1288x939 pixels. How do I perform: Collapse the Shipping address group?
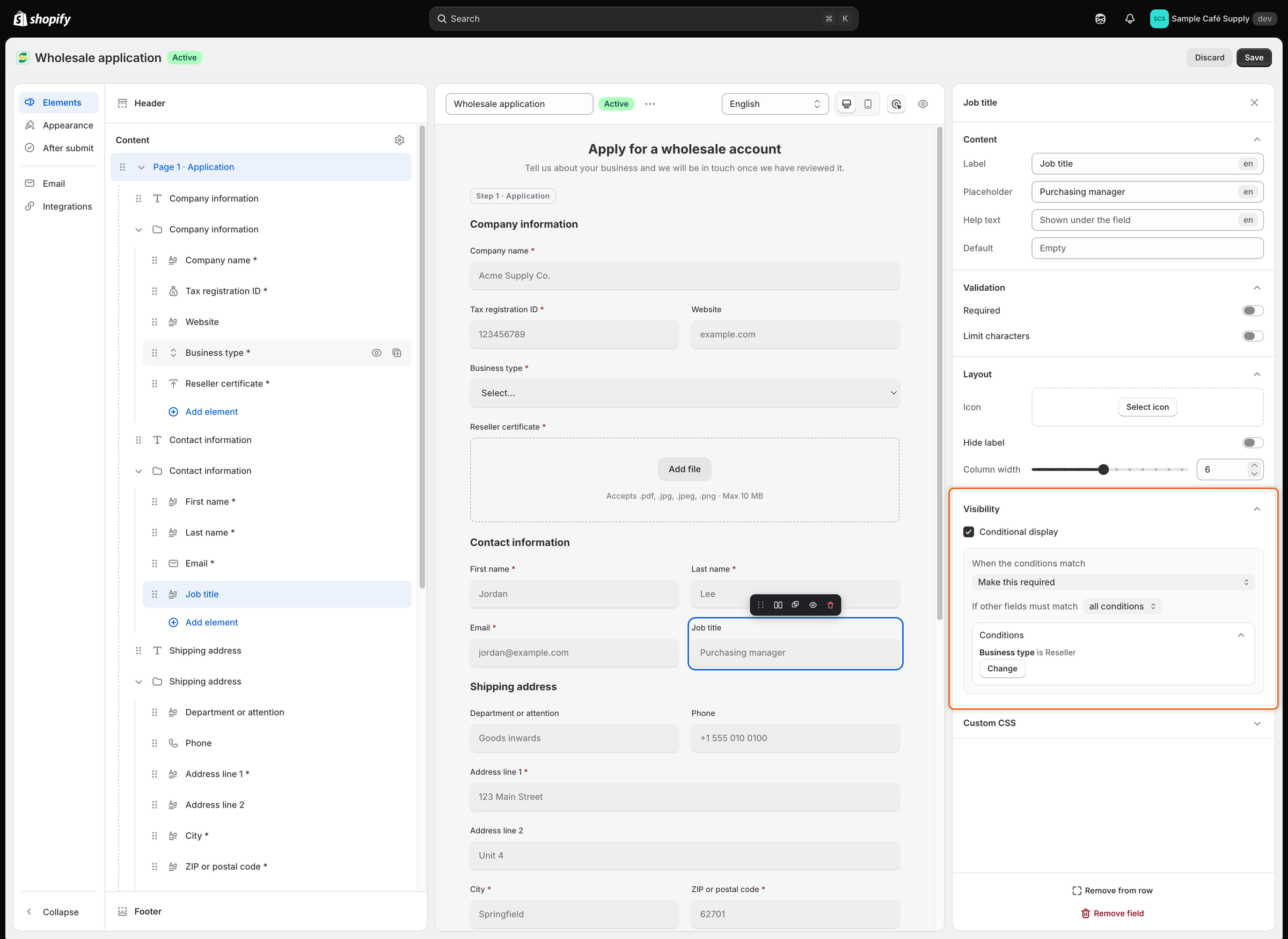coord(138,681)
